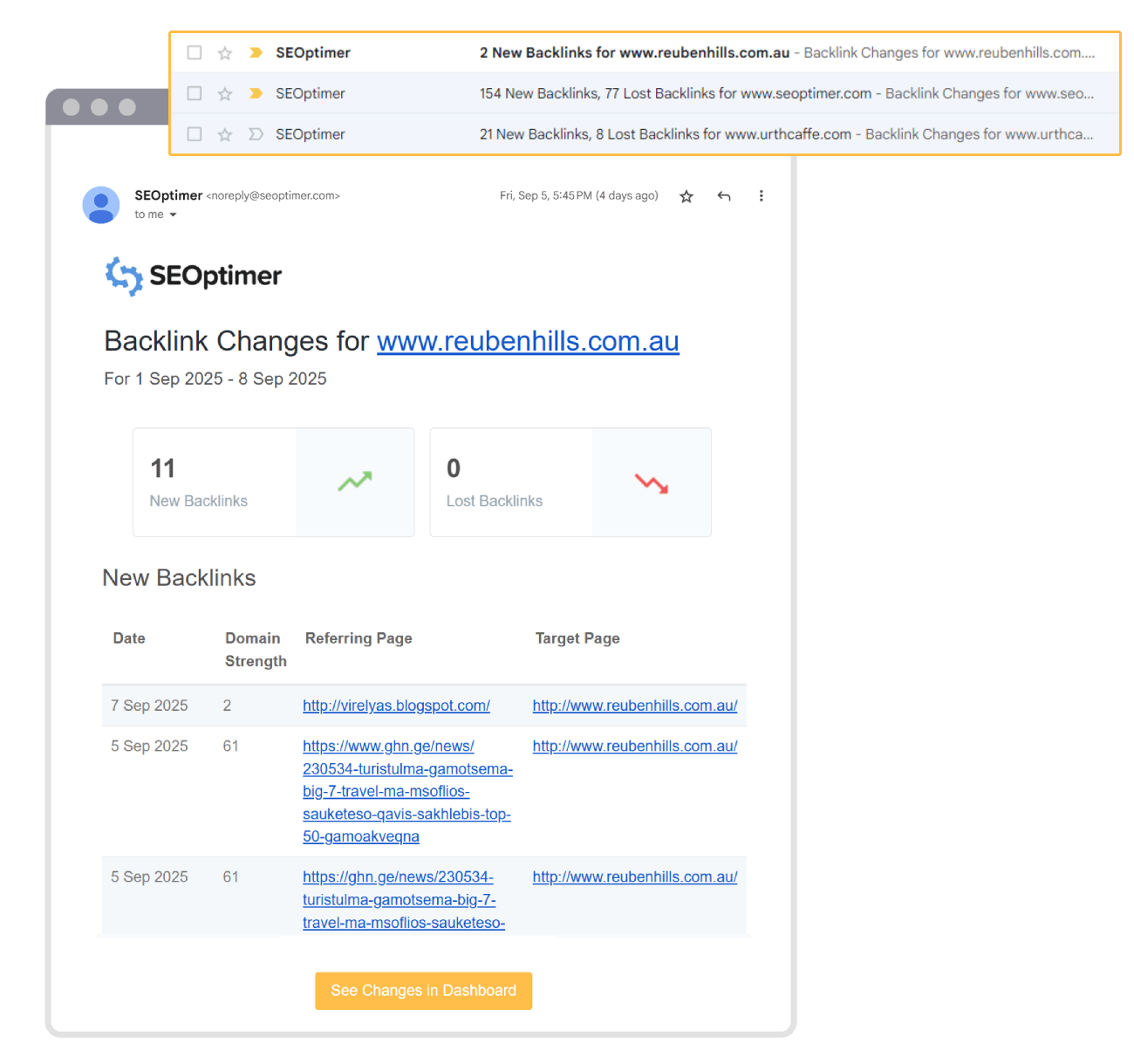Image resolution: width=1134 pixels, height=1064 pixels.
Task: Star the opened SEOptimer message
Action: [x=687, y=196]
